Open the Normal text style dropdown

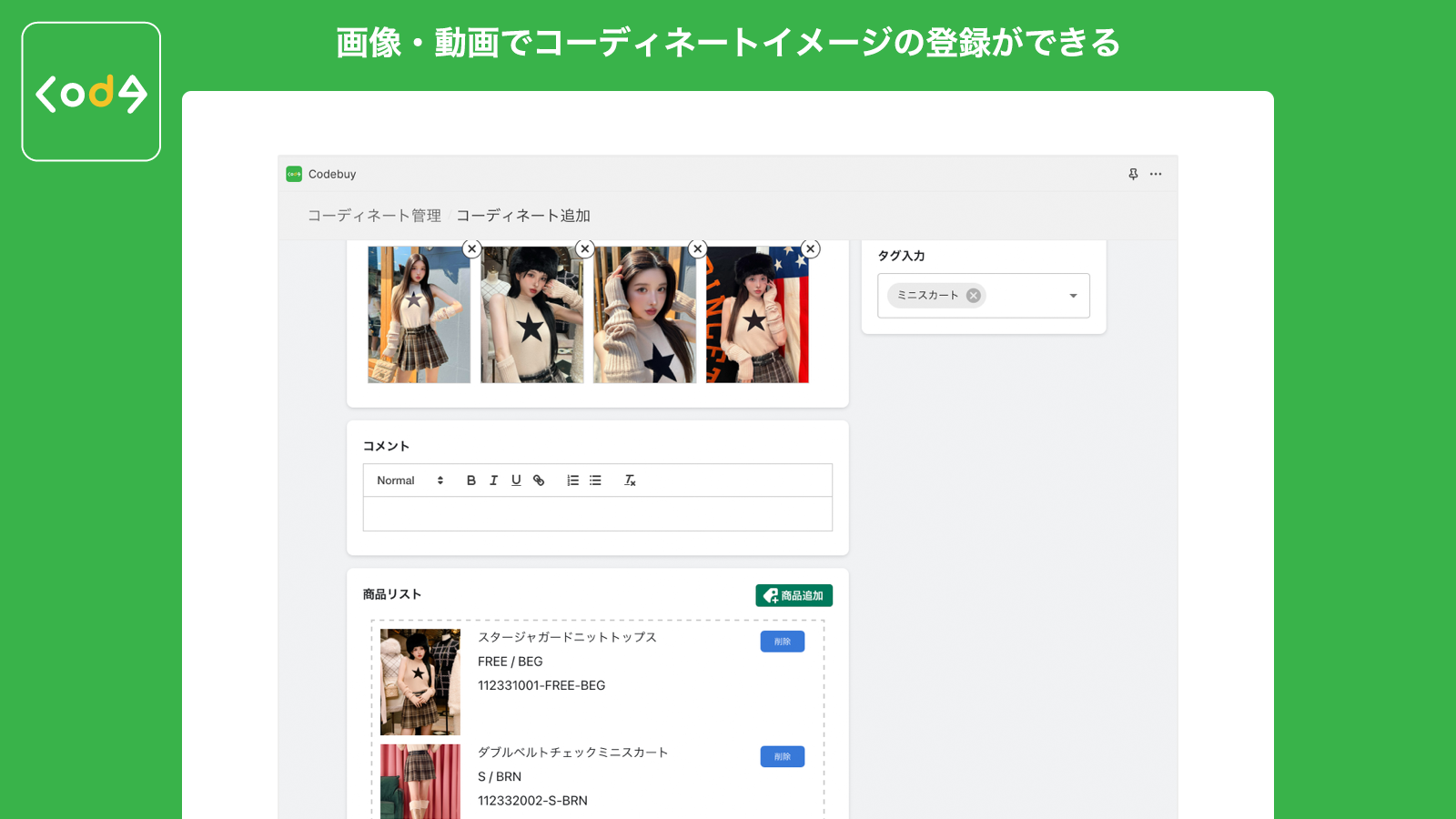pos(408,480)
